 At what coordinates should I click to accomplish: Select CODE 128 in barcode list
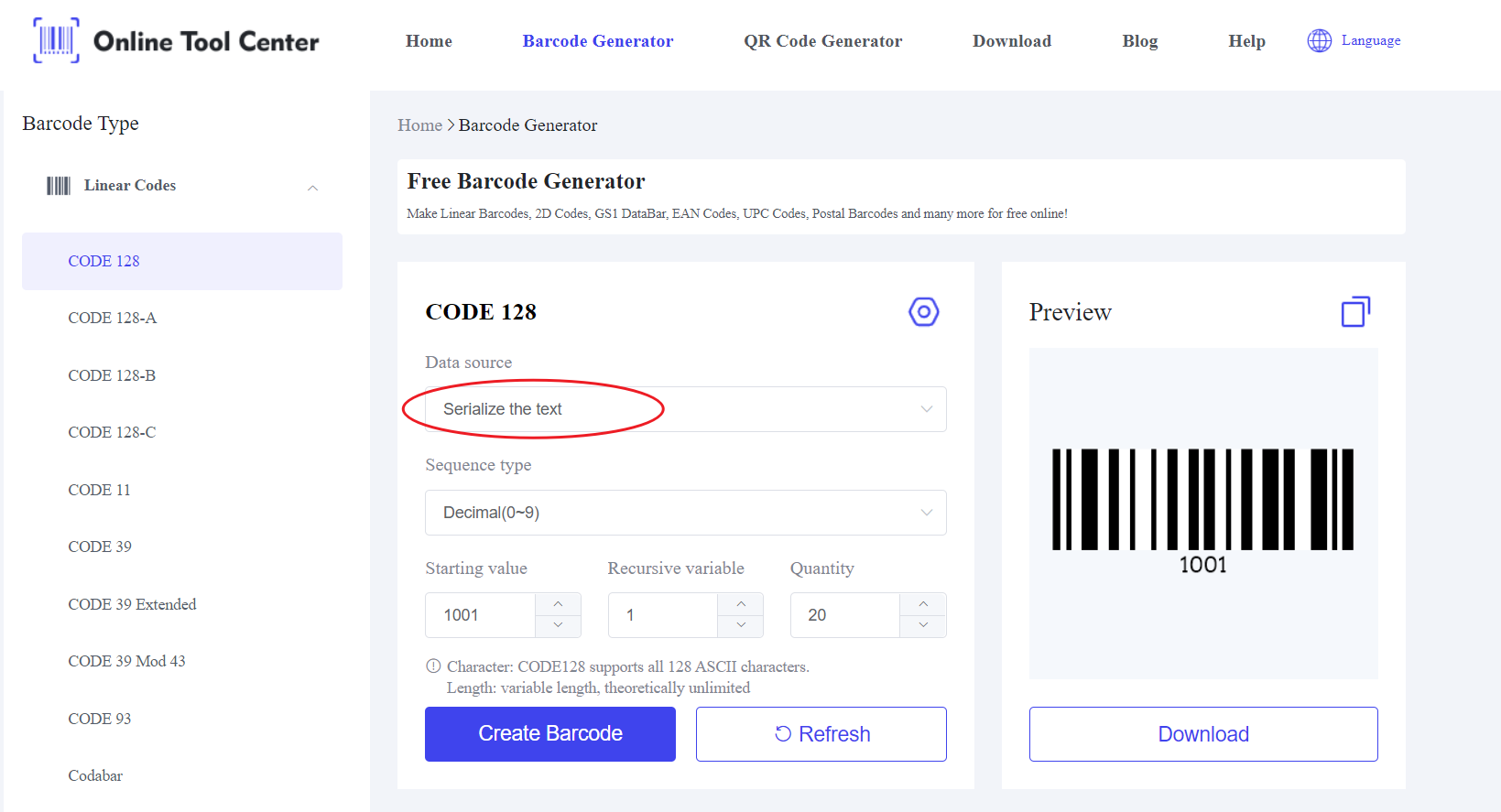tap(182, 261)
